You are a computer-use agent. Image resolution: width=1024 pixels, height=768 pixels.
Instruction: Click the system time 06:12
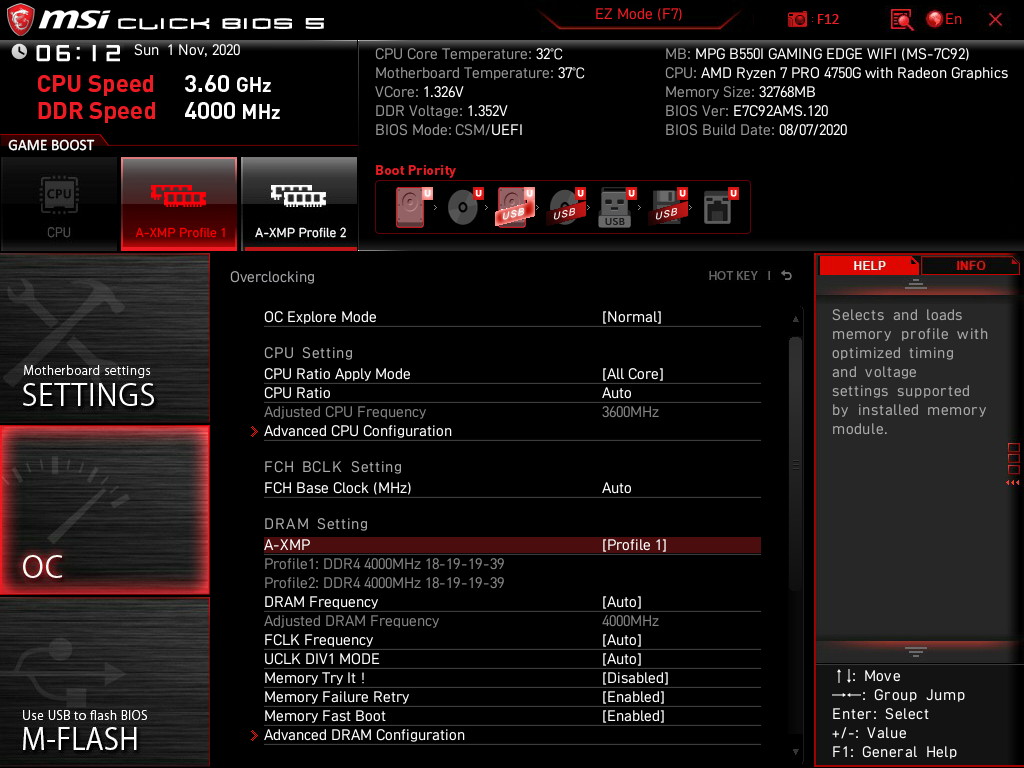point(78,52)
